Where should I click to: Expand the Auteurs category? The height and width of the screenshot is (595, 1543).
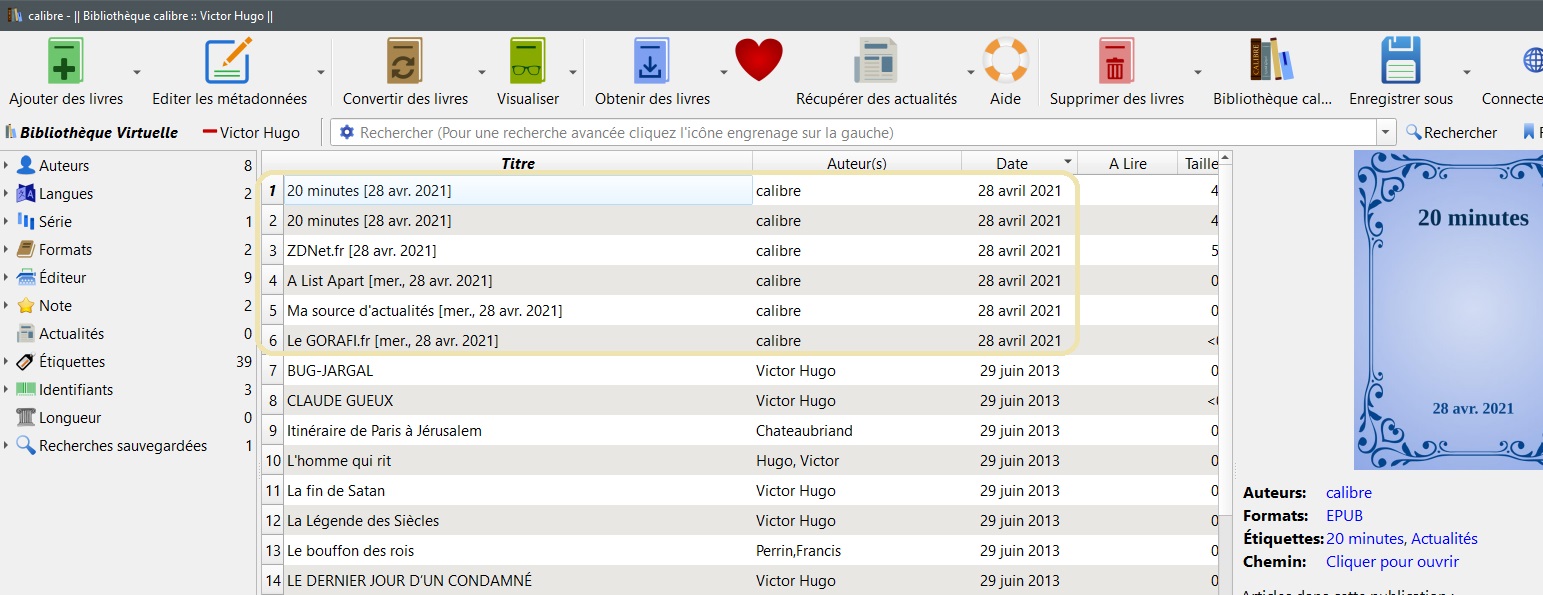tap(7, 166)
